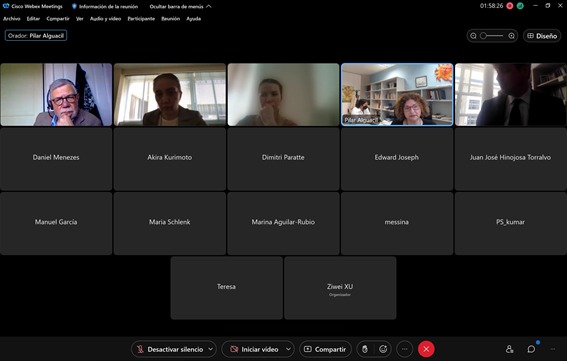Open the Participante menu
Viewport: 567px width, 361px height.
[141, 19]
